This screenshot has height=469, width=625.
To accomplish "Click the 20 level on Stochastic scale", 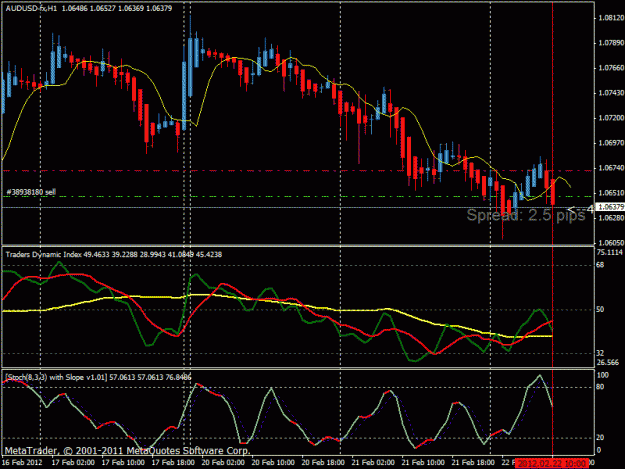I will pos(600,438).
